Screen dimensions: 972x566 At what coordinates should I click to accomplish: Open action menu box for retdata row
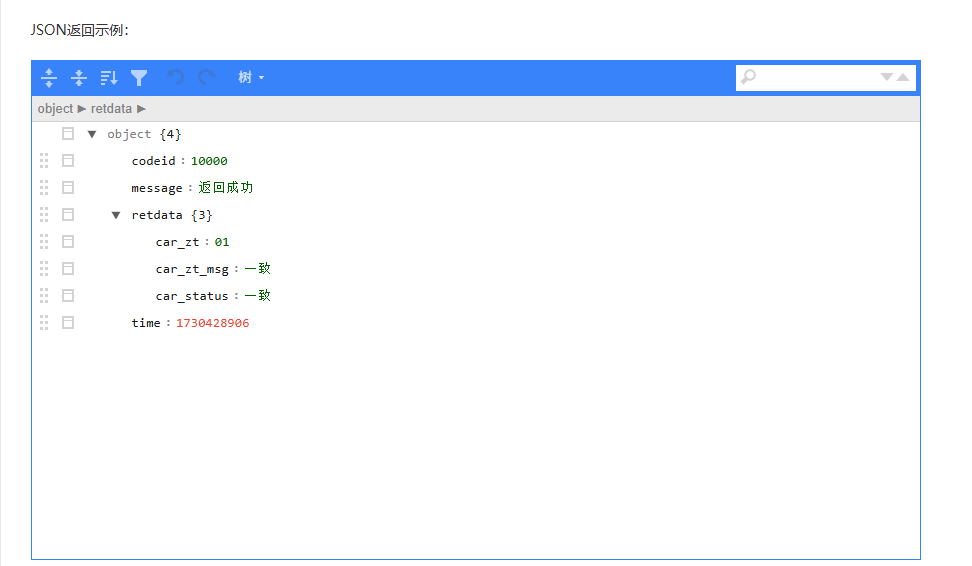(x=68, y=214)
